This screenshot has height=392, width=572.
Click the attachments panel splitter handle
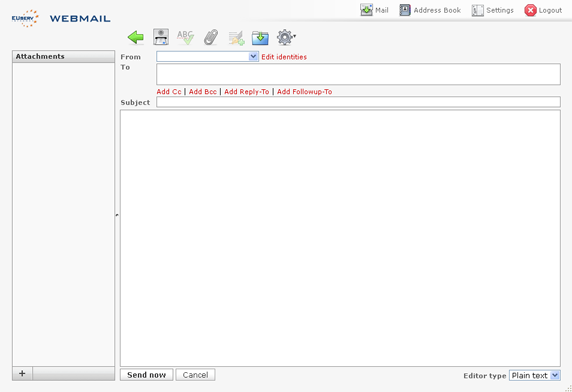(x=117, y=215)
